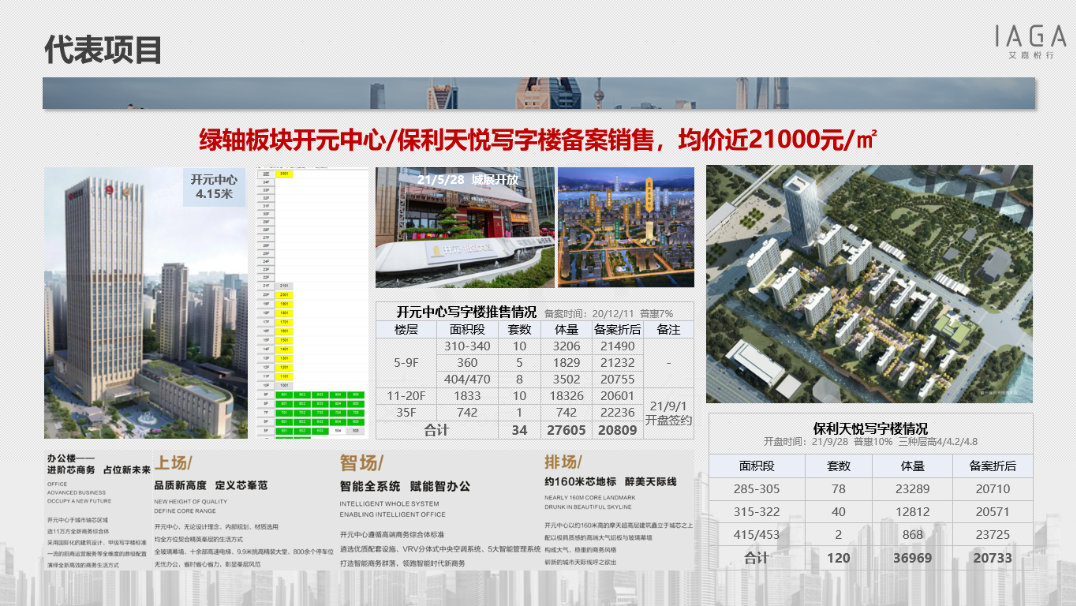Click the 285-305 area cell
The width and height of the screenshot is (1076, 606).
756,489
